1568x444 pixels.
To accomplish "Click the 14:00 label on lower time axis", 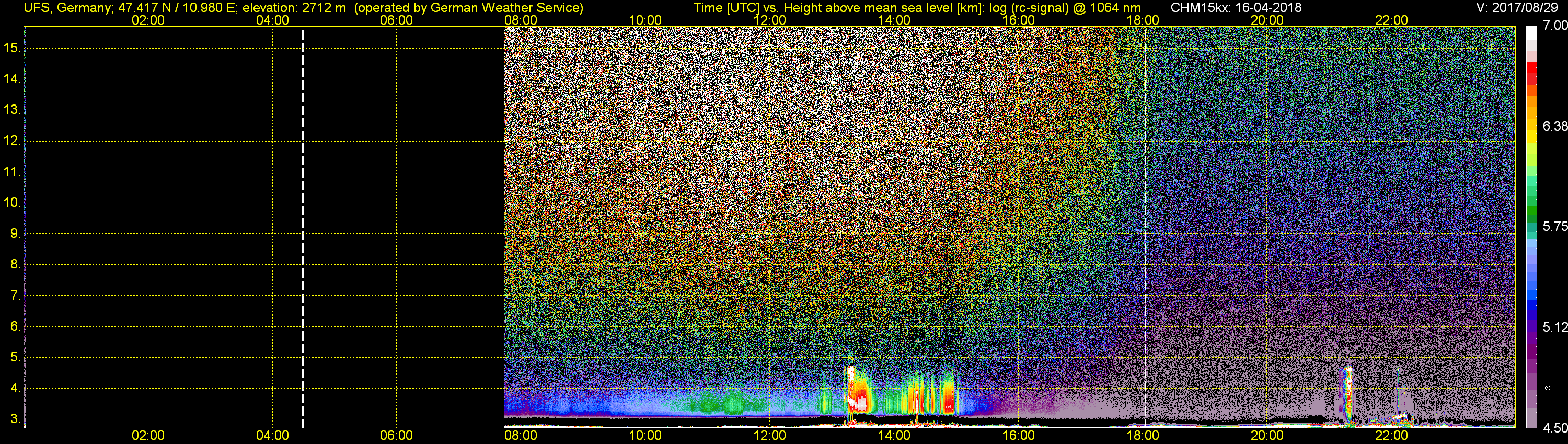I will (x=894, y=436).
